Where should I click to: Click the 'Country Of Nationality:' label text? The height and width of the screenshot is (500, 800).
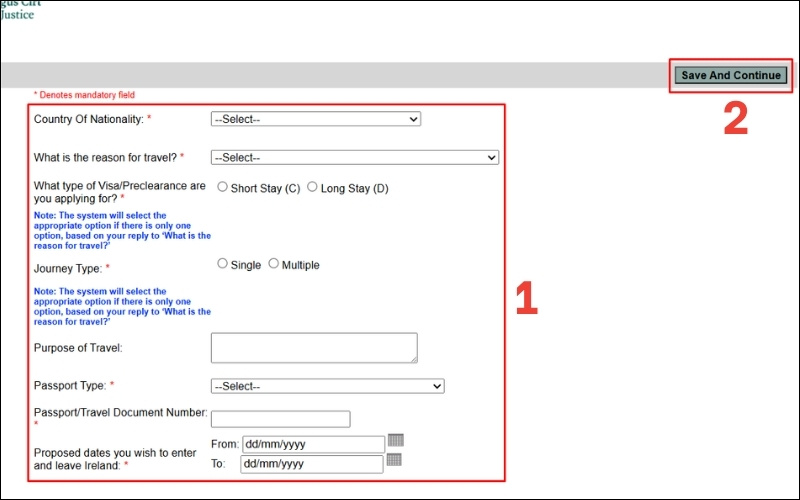[88, 119]
